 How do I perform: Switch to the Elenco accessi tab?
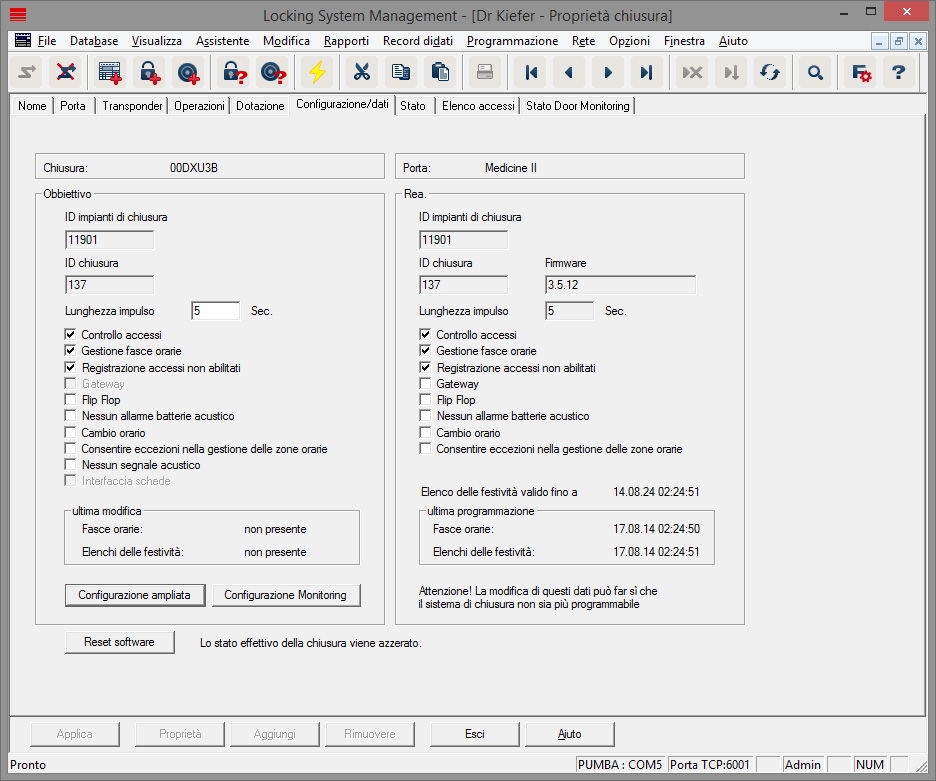pos(477,105)
